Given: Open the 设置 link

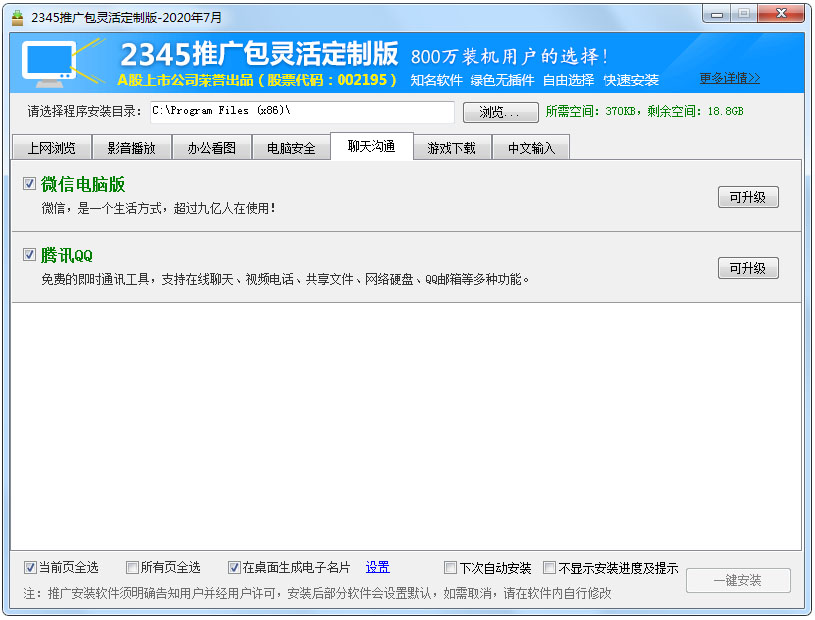Looking at the screenshot, I should (377, 567).
